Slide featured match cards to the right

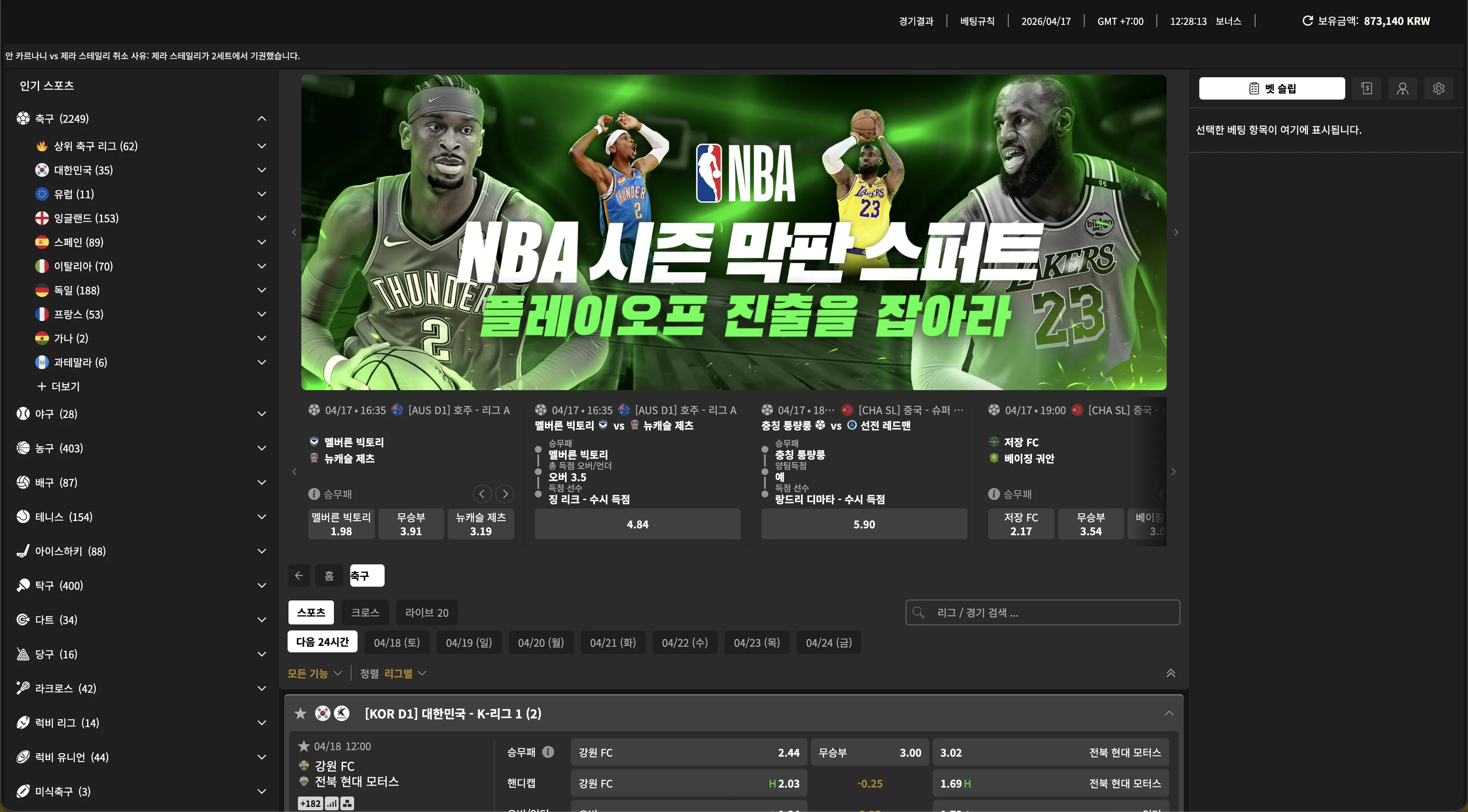1174,472
